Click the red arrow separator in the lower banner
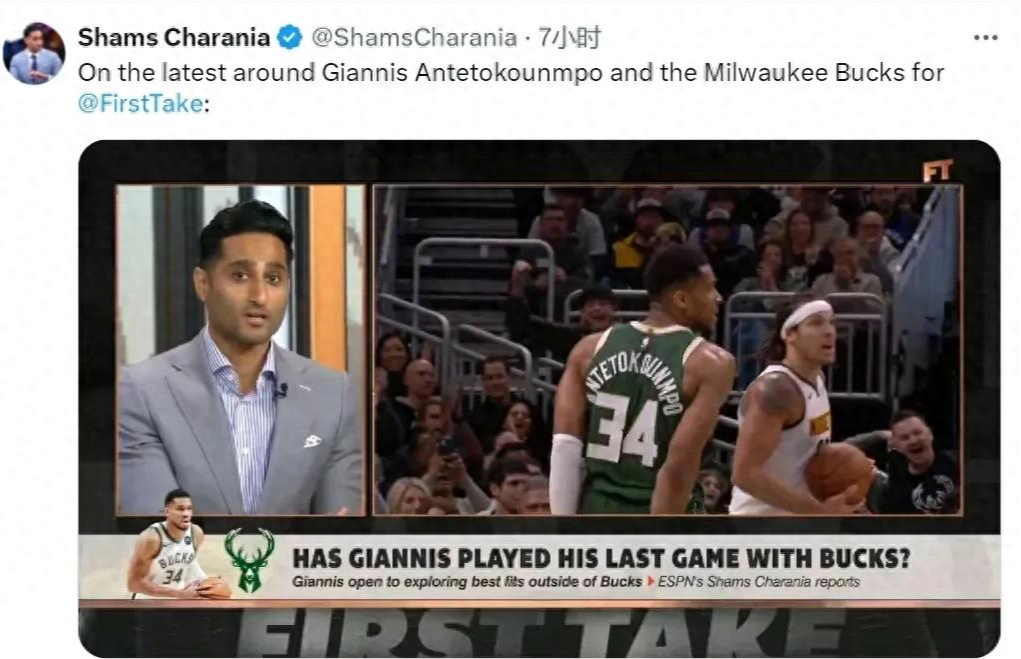This screenshot has width=1021, height=659. [650, 582]
